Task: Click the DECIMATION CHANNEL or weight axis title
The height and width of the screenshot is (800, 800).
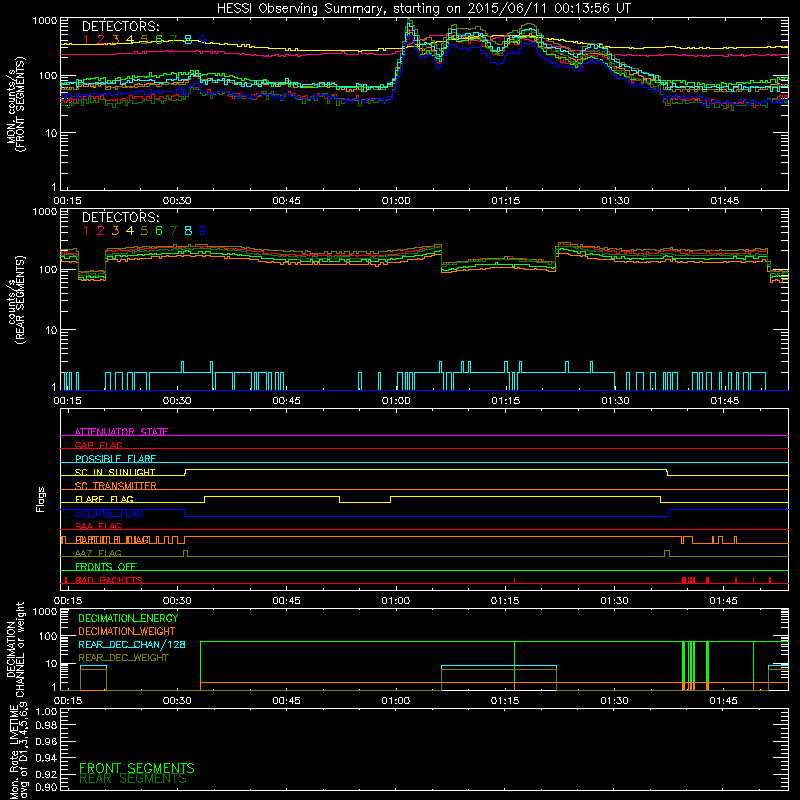Action: 15,649
